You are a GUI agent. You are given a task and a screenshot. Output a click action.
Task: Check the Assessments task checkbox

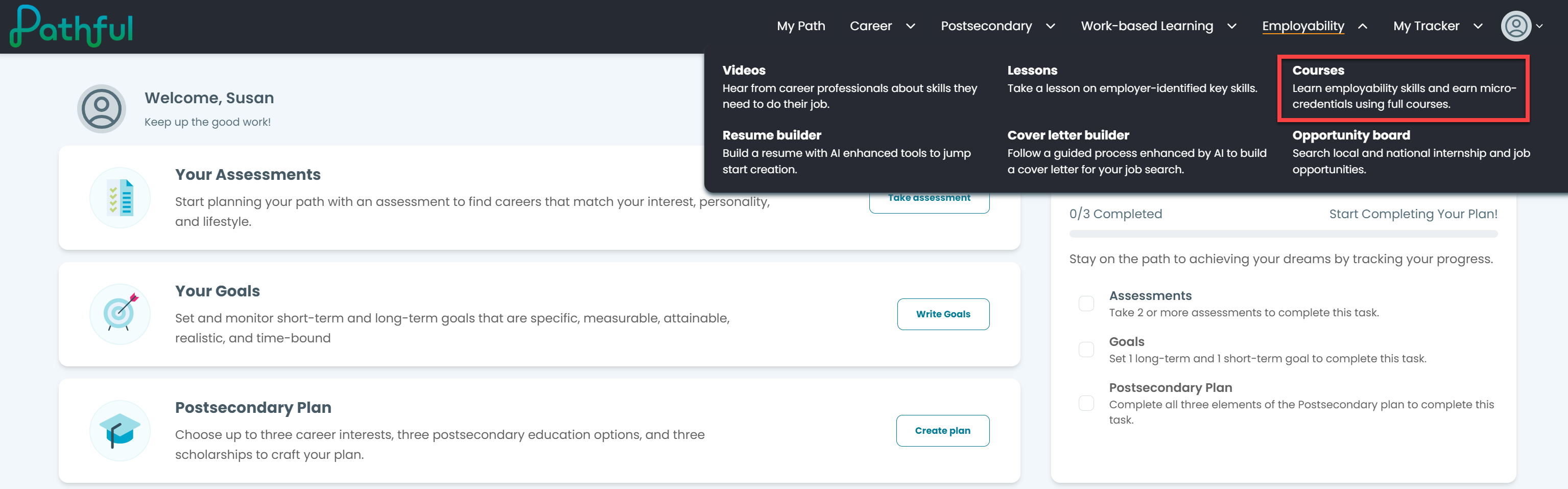(x=1086, y=304)
